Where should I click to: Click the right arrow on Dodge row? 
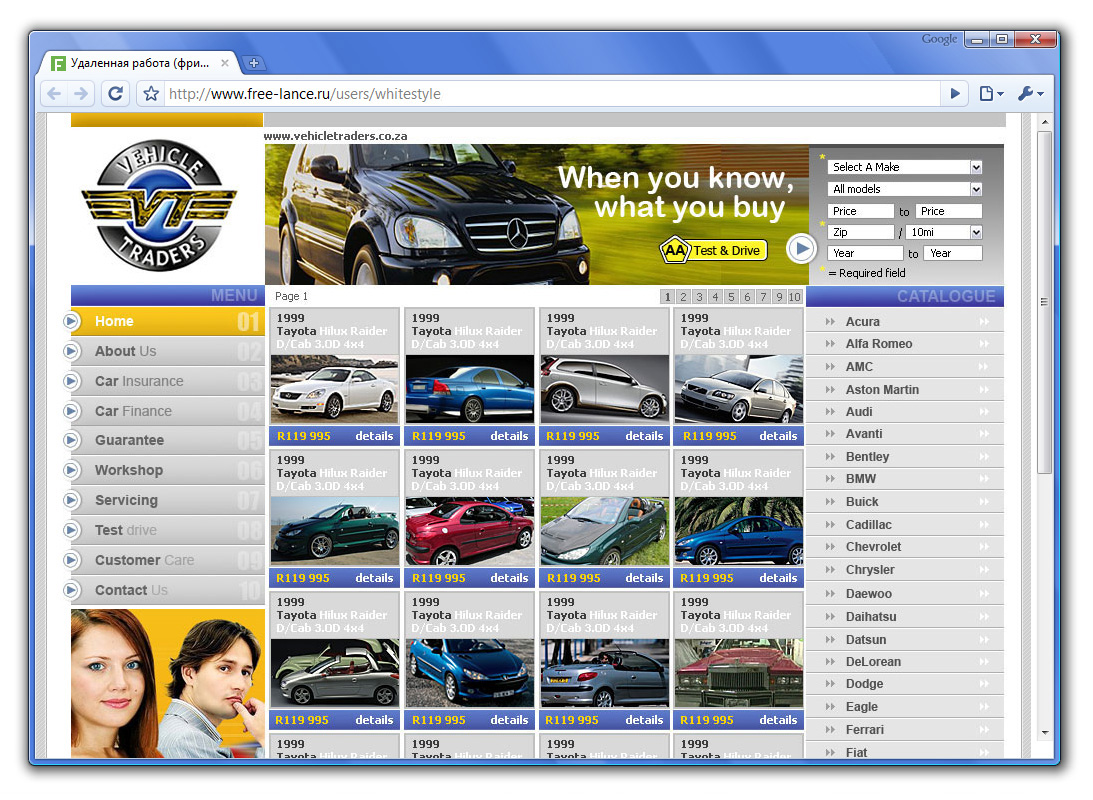pos(984,684)
